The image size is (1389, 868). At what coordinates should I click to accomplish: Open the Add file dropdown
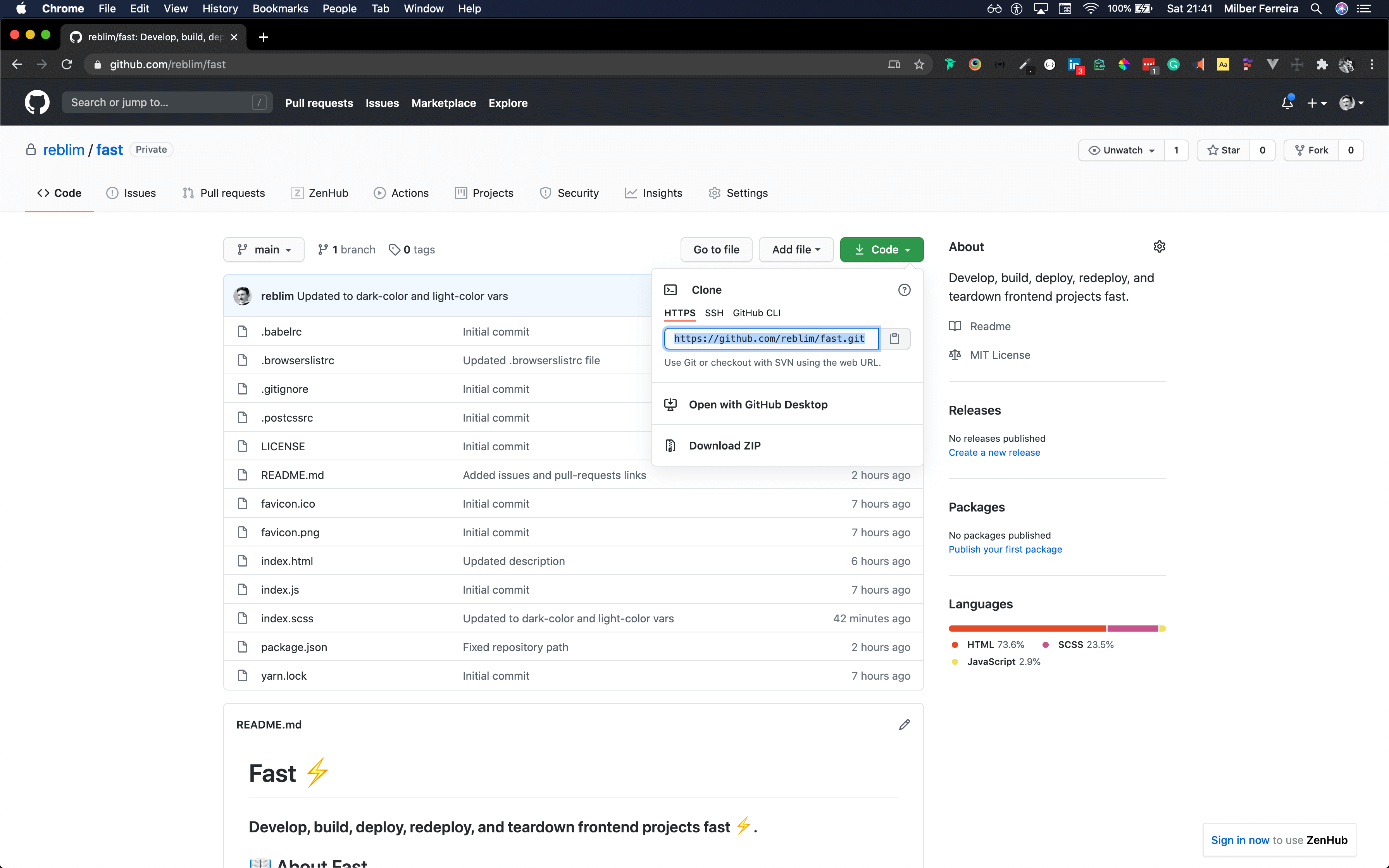tap(796, 250)
